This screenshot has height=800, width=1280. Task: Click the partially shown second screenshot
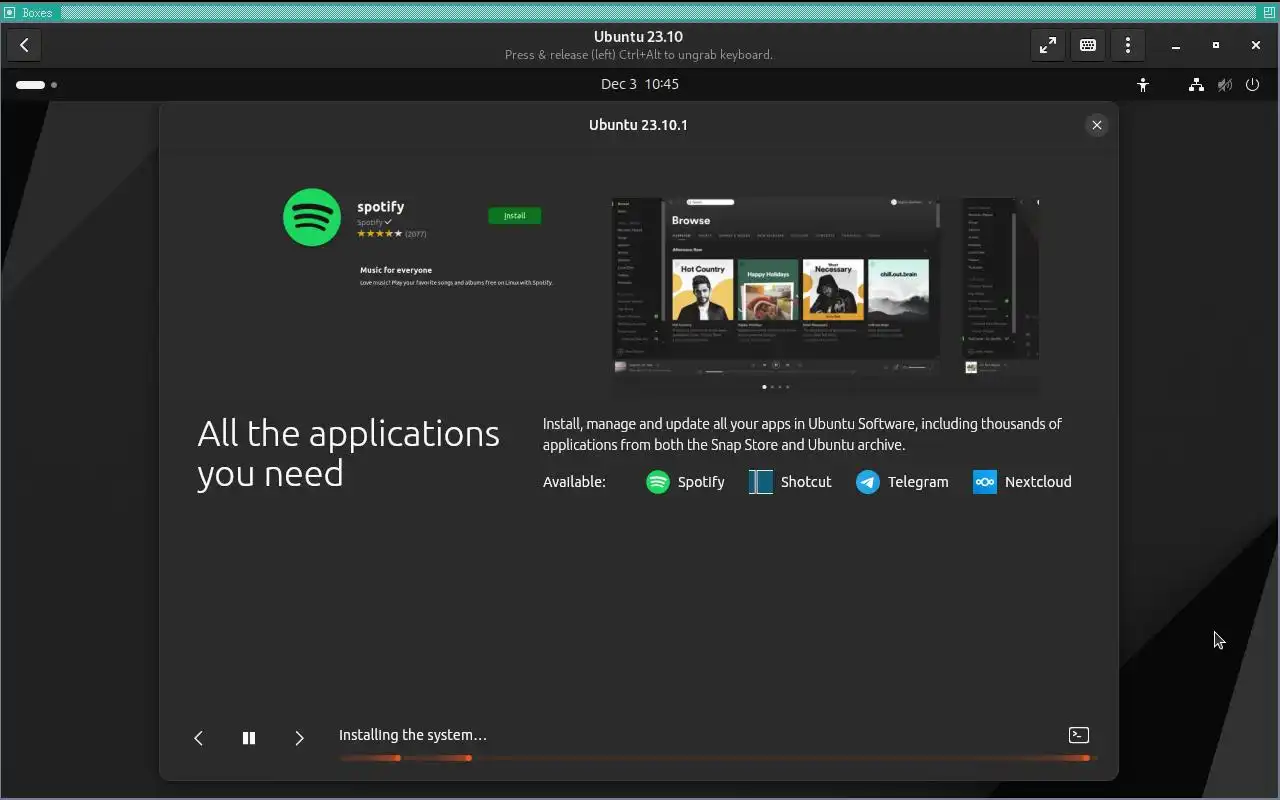point(1001,287)
